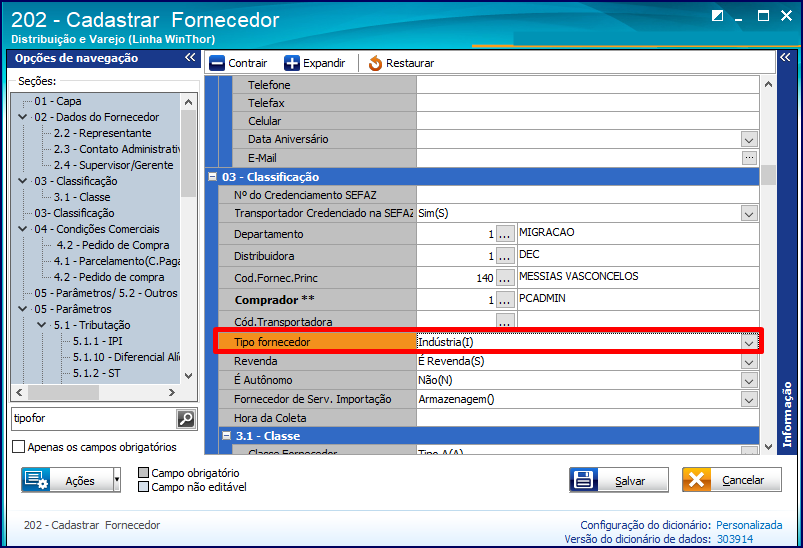Click the Salvar button

(619, 480)
